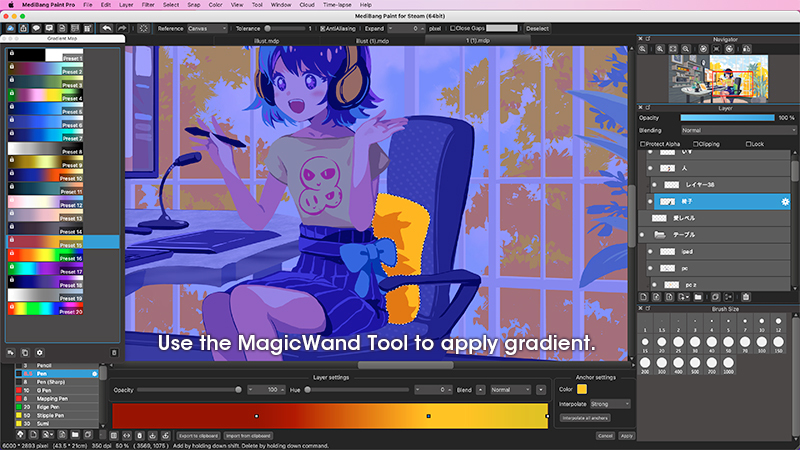Click the new layer icon in Layer panel
The height and width of the screenshot is (450, 800).
[643, 297]
